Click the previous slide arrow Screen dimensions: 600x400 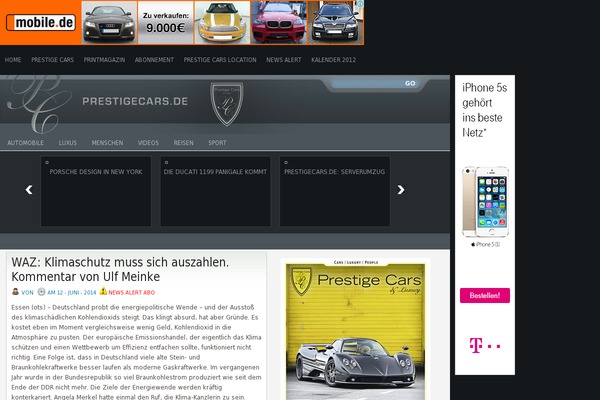[29, 189]
